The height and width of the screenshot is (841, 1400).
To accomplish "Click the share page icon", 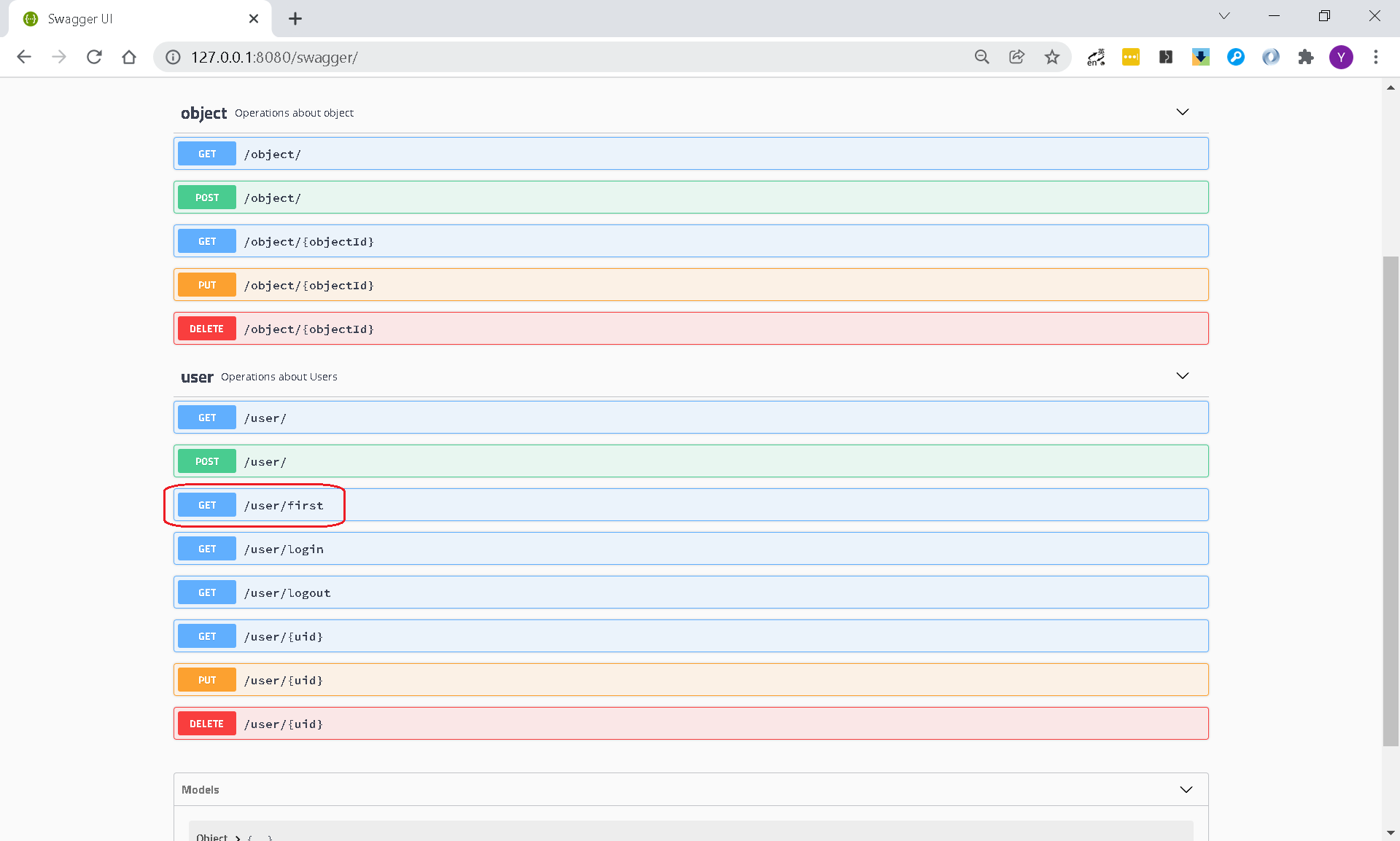I will pyautogui.click(x=1016, y=57).
